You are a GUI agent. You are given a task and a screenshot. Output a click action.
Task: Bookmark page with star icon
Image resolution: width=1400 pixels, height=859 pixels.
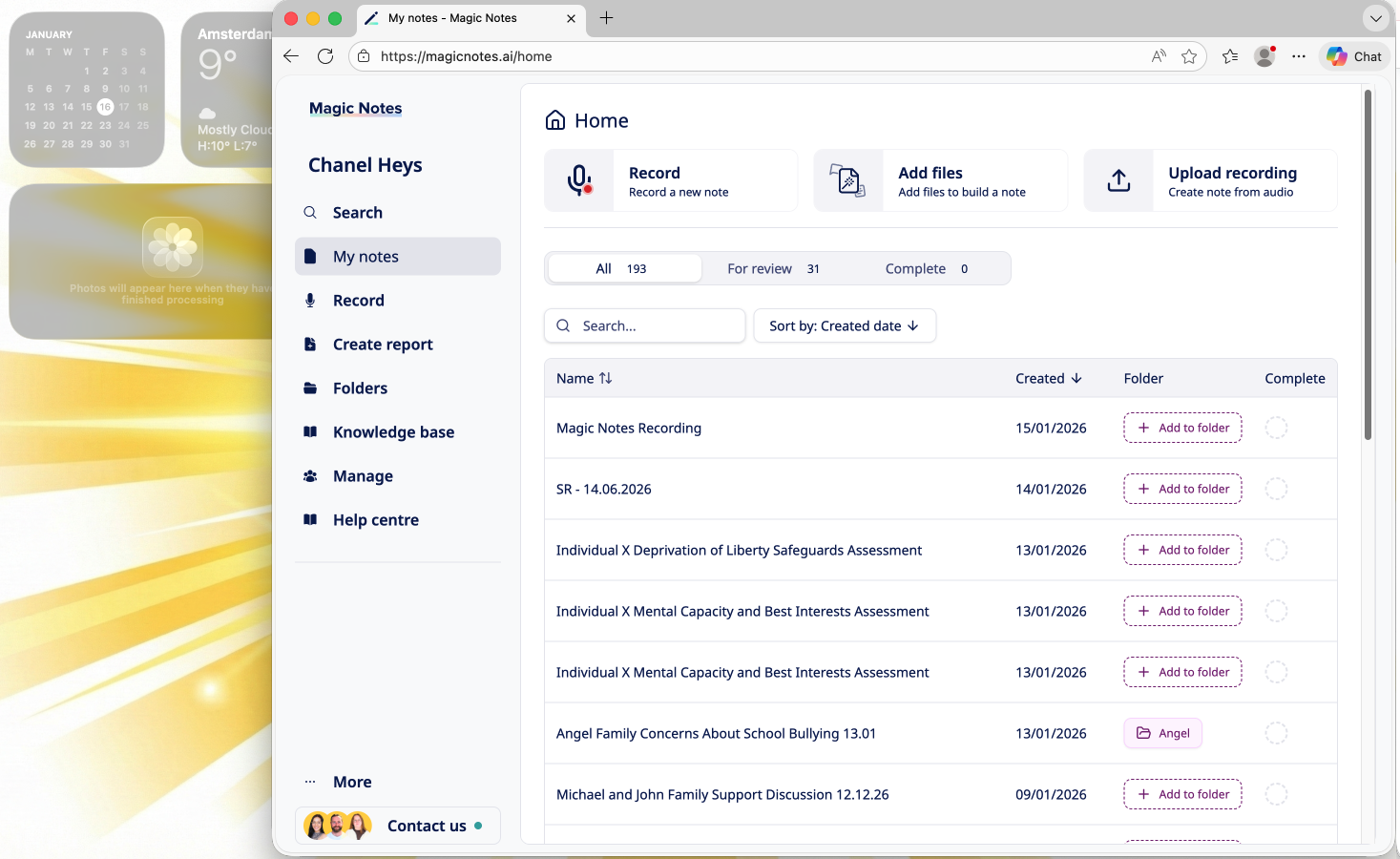pos(1189,56)
